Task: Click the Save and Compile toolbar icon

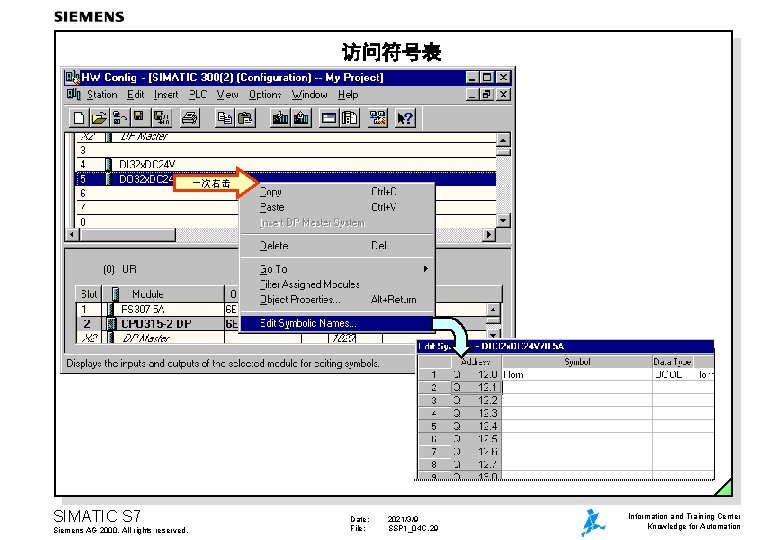Action: [x=161, y=118]
